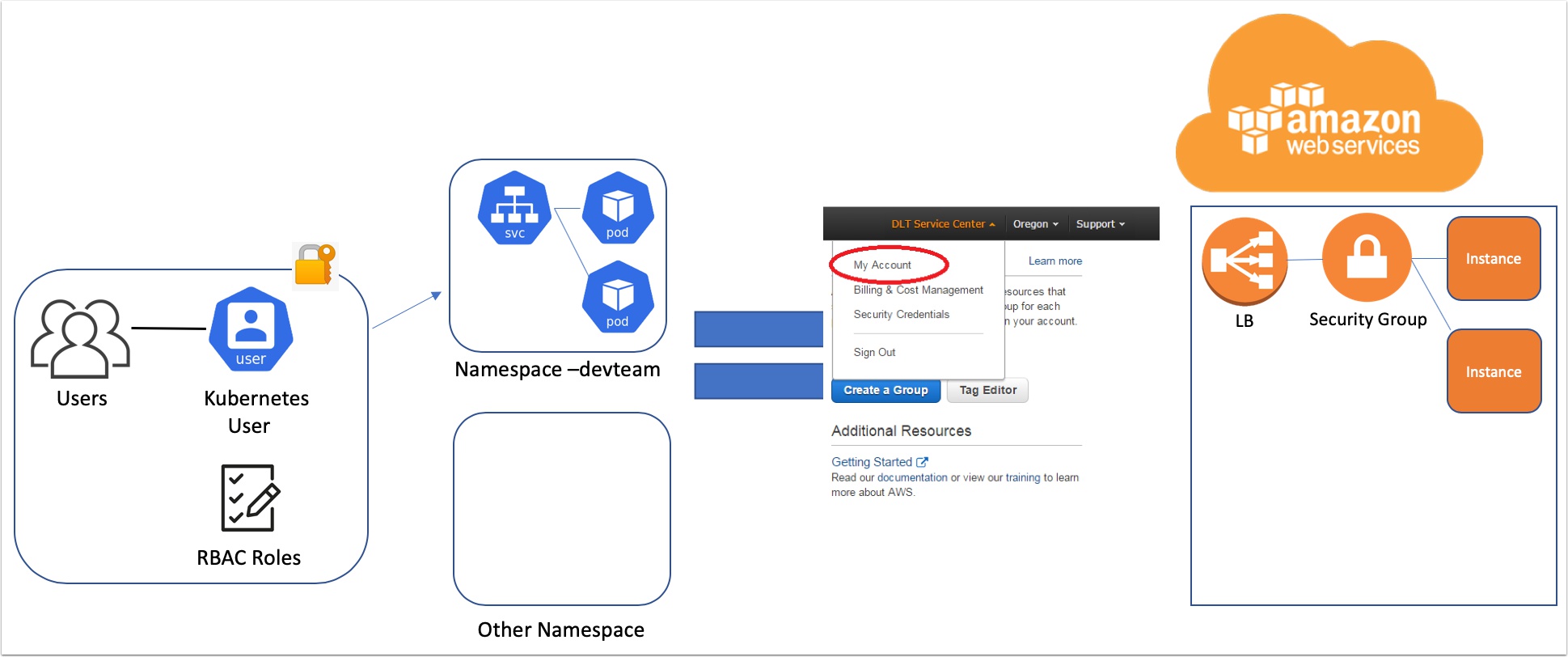Click the padlock with key icon
The width and height of the screenshot is (1568, 657).
tap(315, 265)
